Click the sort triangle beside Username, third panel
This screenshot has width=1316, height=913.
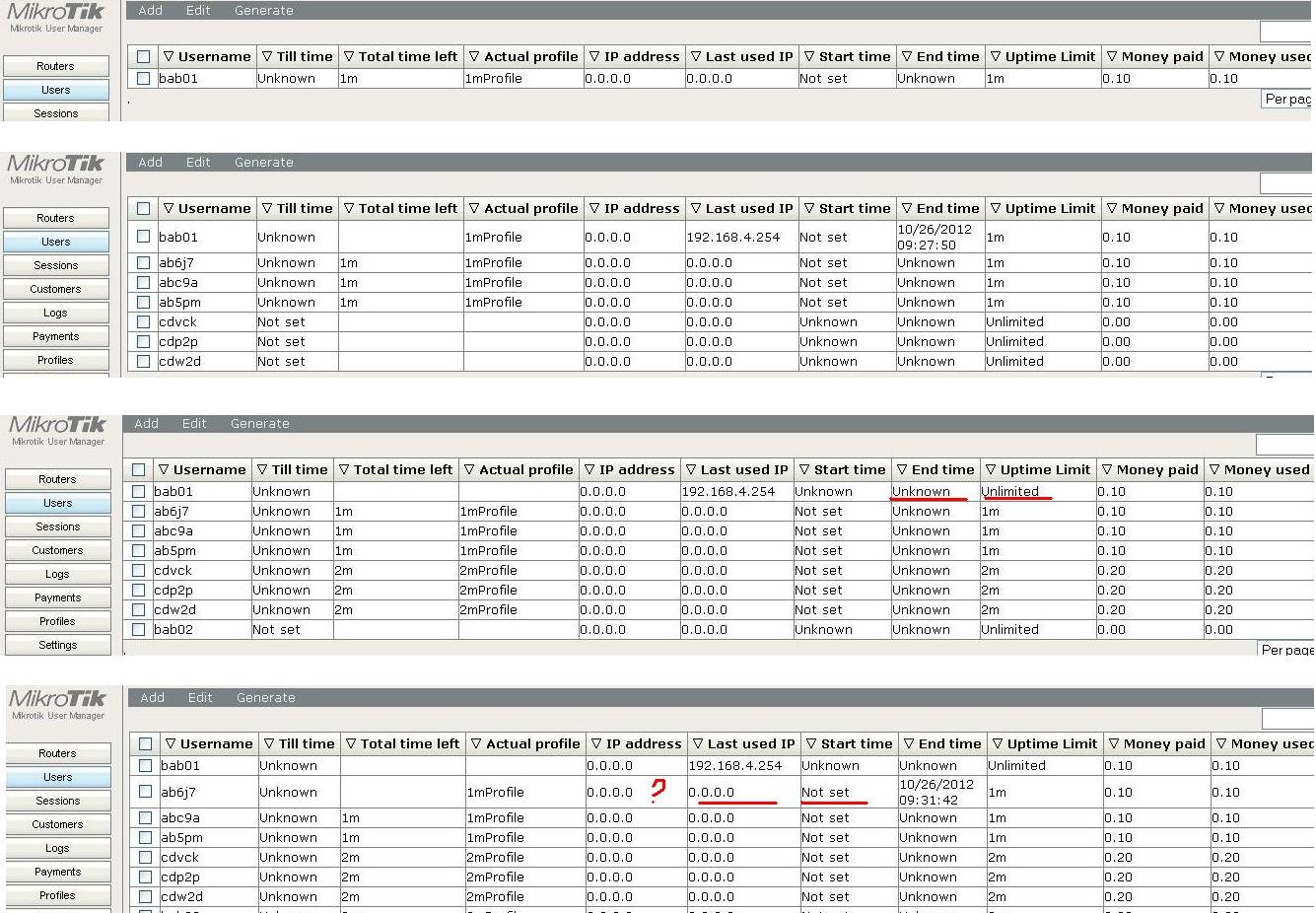164,469
